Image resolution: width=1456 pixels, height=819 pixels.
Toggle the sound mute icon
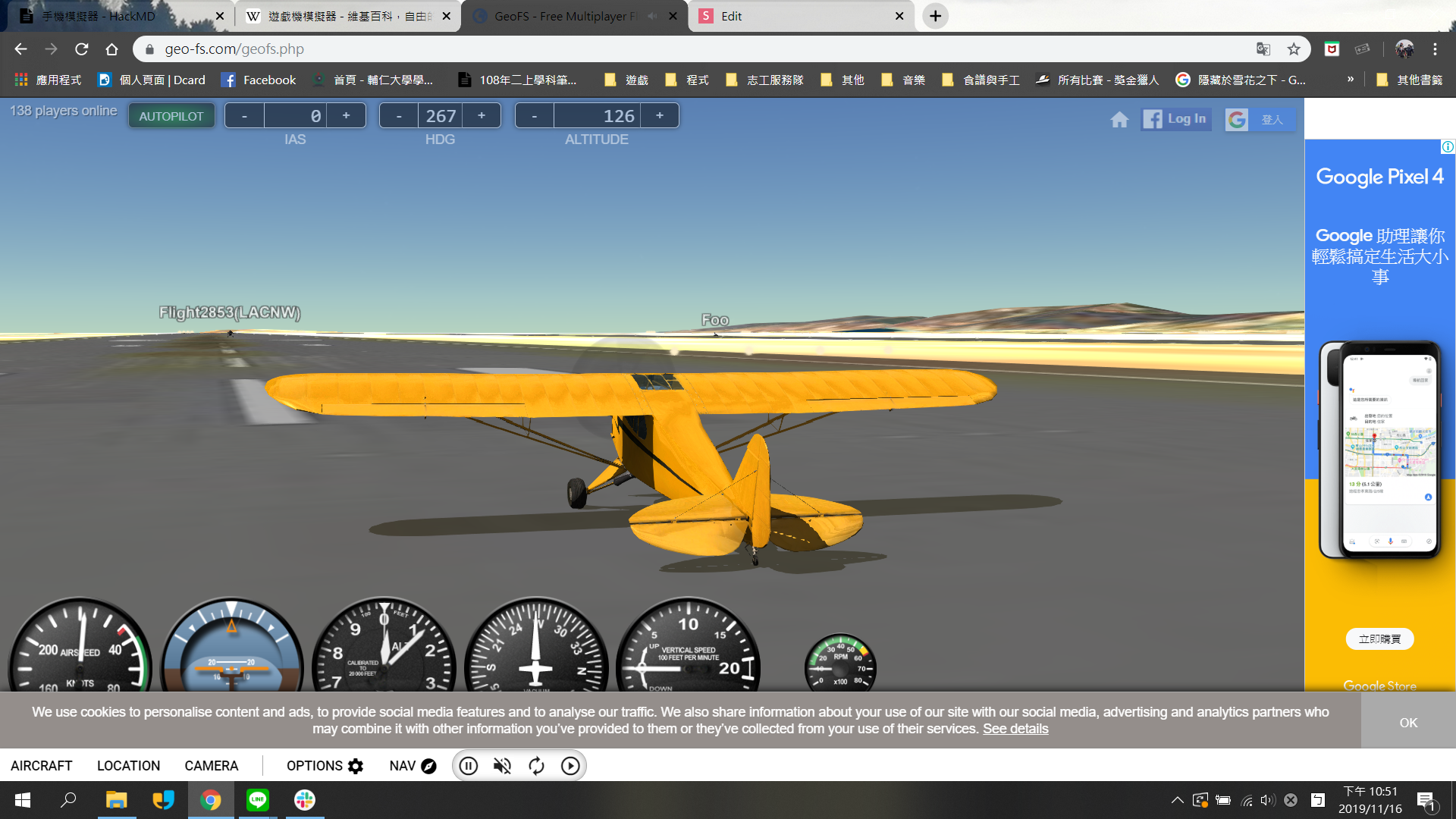(x=502, y=766)
